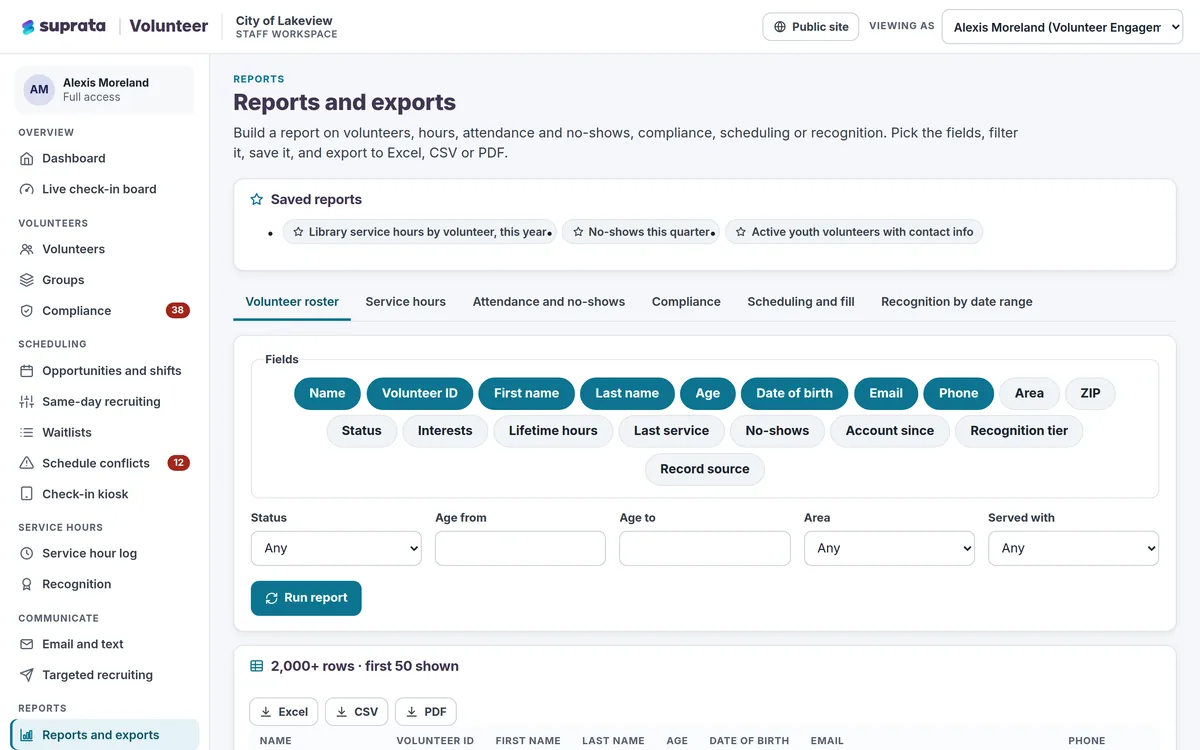Click the download icon on CSV button
1200x750 pixels.
coord(342,712)
